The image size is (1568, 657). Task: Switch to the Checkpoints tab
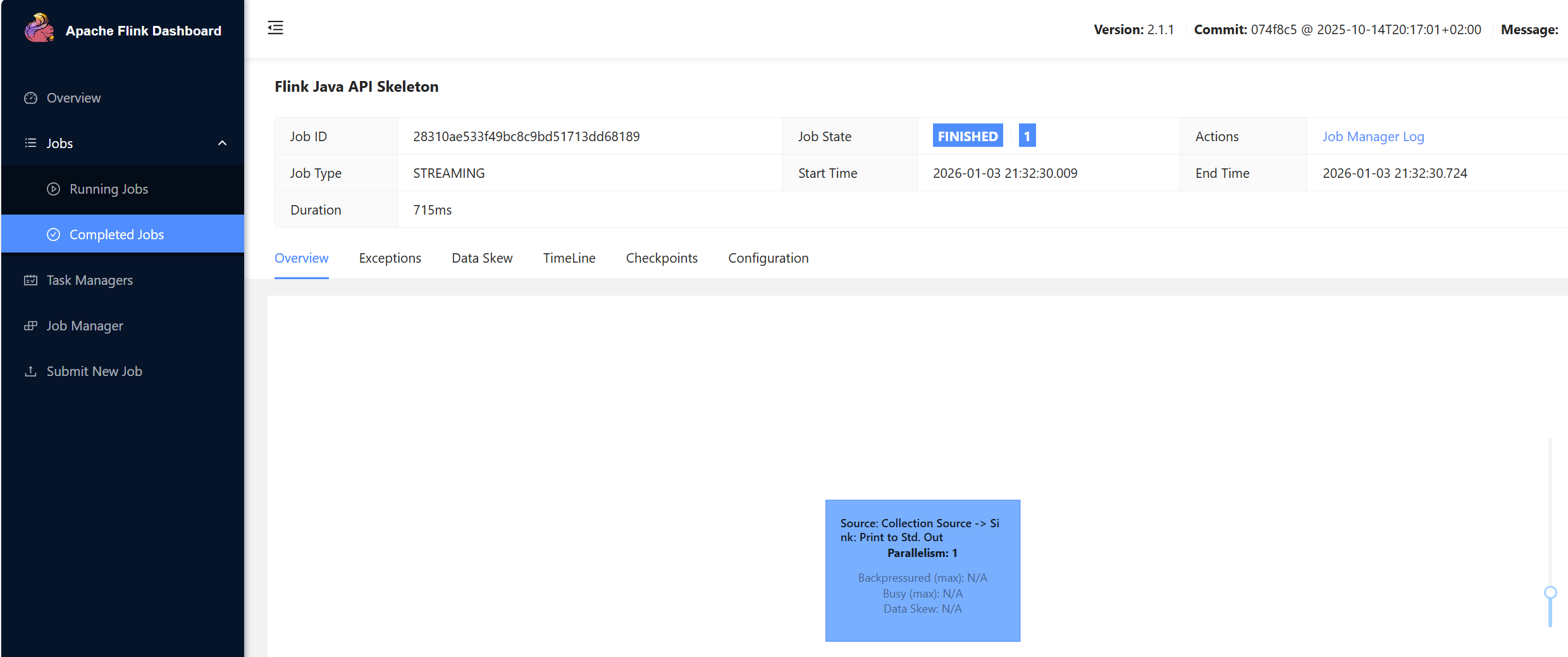pyautogui.click(x=662, y=258)
